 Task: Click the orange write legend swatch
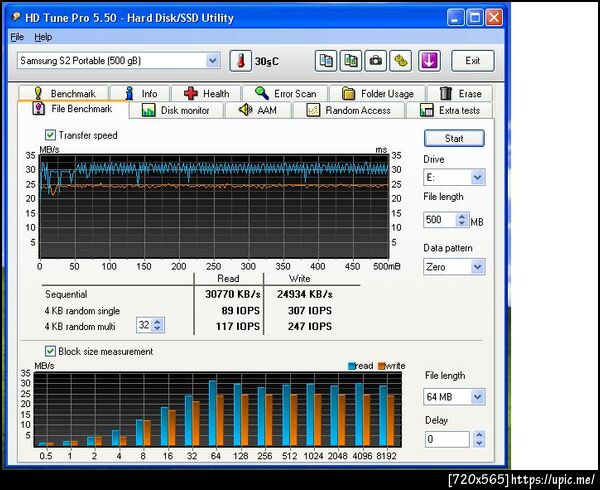(x=381, y=366)
